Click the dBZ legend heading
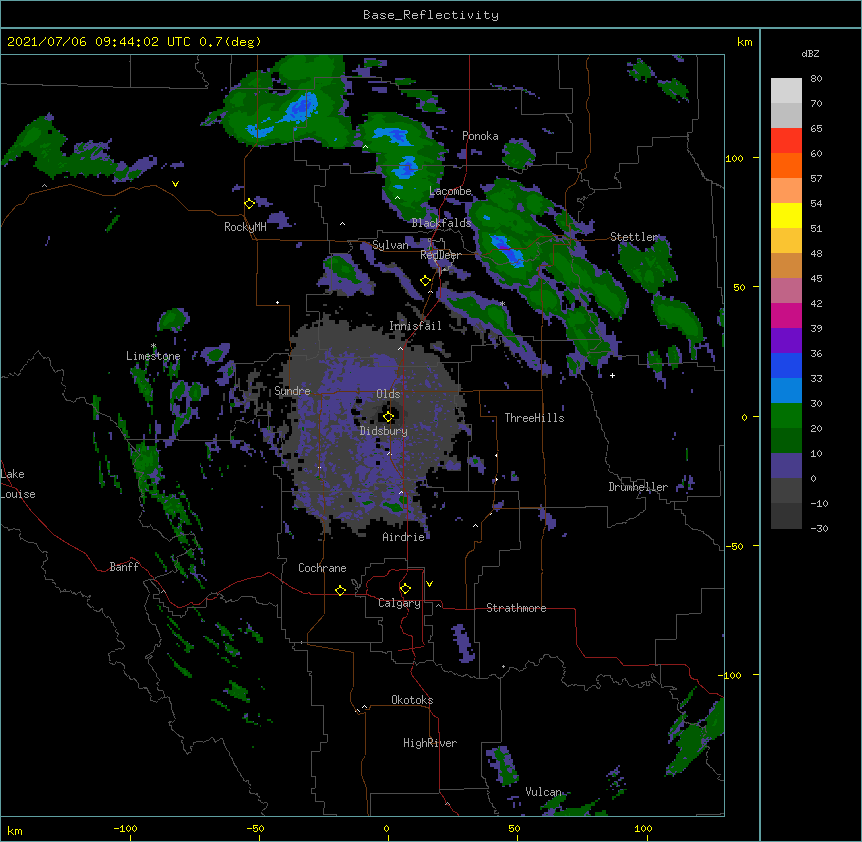The width and height of the screenshot is (862, 842). 810,54
